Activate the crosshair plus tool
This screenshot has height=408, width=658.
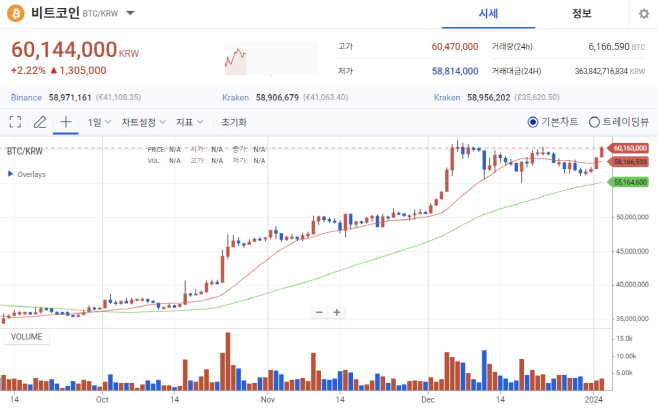click(x=66, y=122)
